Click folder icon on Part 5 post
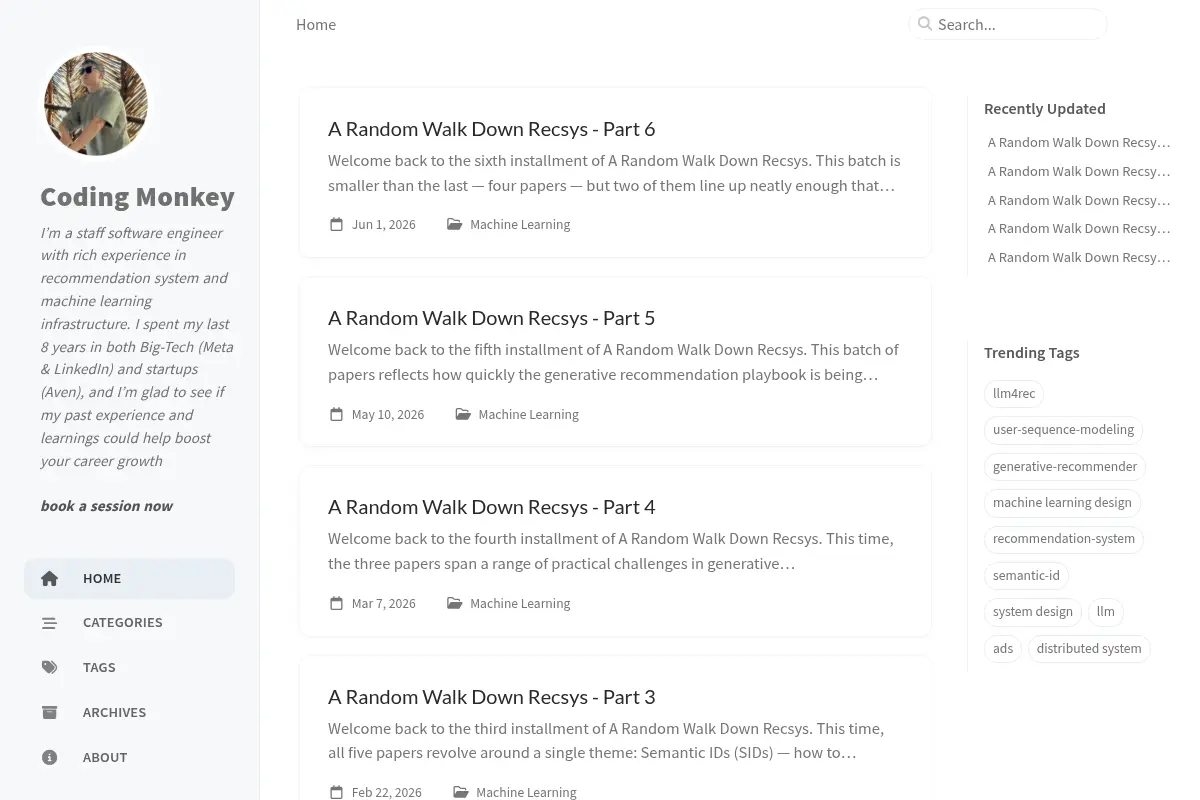1200x800 pixels. [463, 414]
